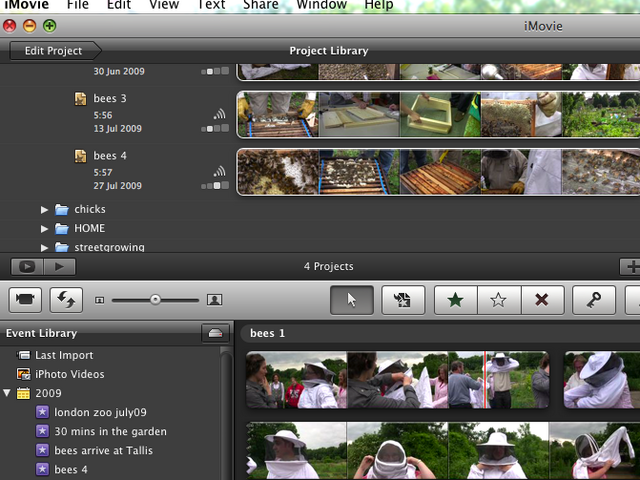This screenshot has height=480, width=640.
Task: Click the first bees 1 event clip
Action: pos(398,380)
